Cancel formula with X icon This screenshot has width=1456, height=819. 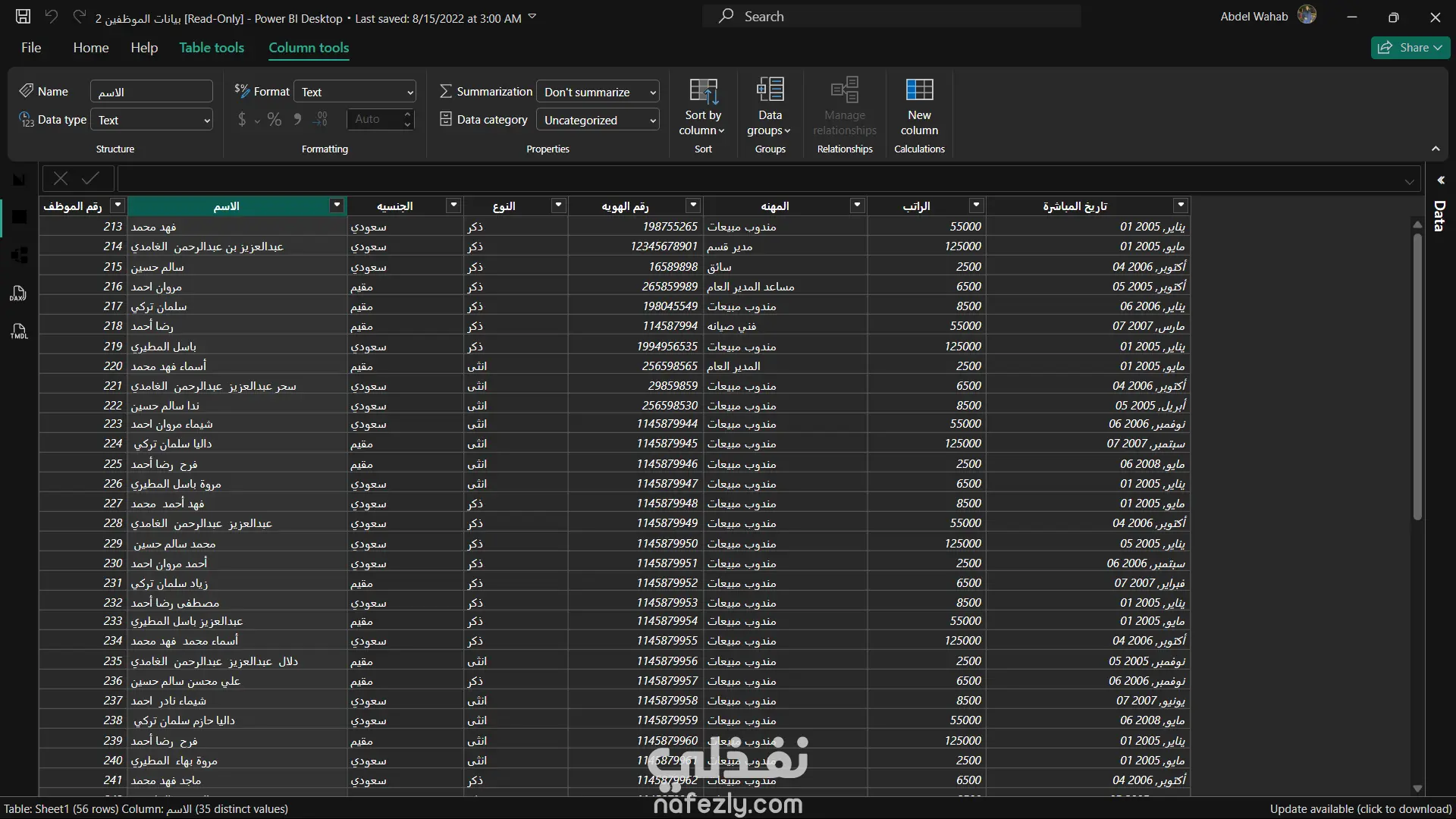point(61,179)
